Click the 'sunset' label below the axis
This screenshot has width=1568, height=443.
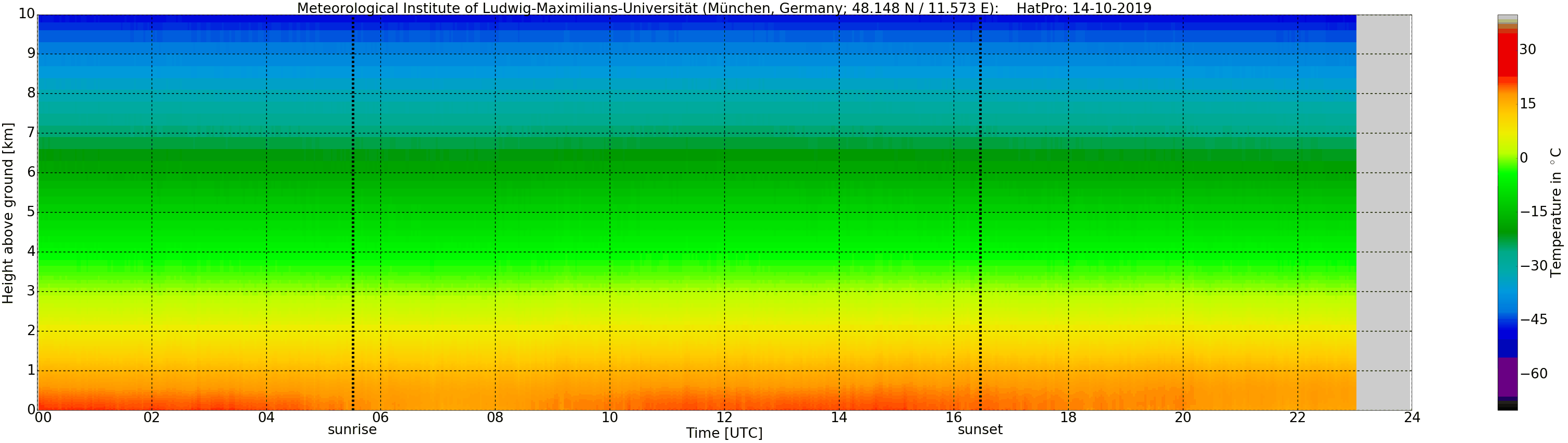979,429
